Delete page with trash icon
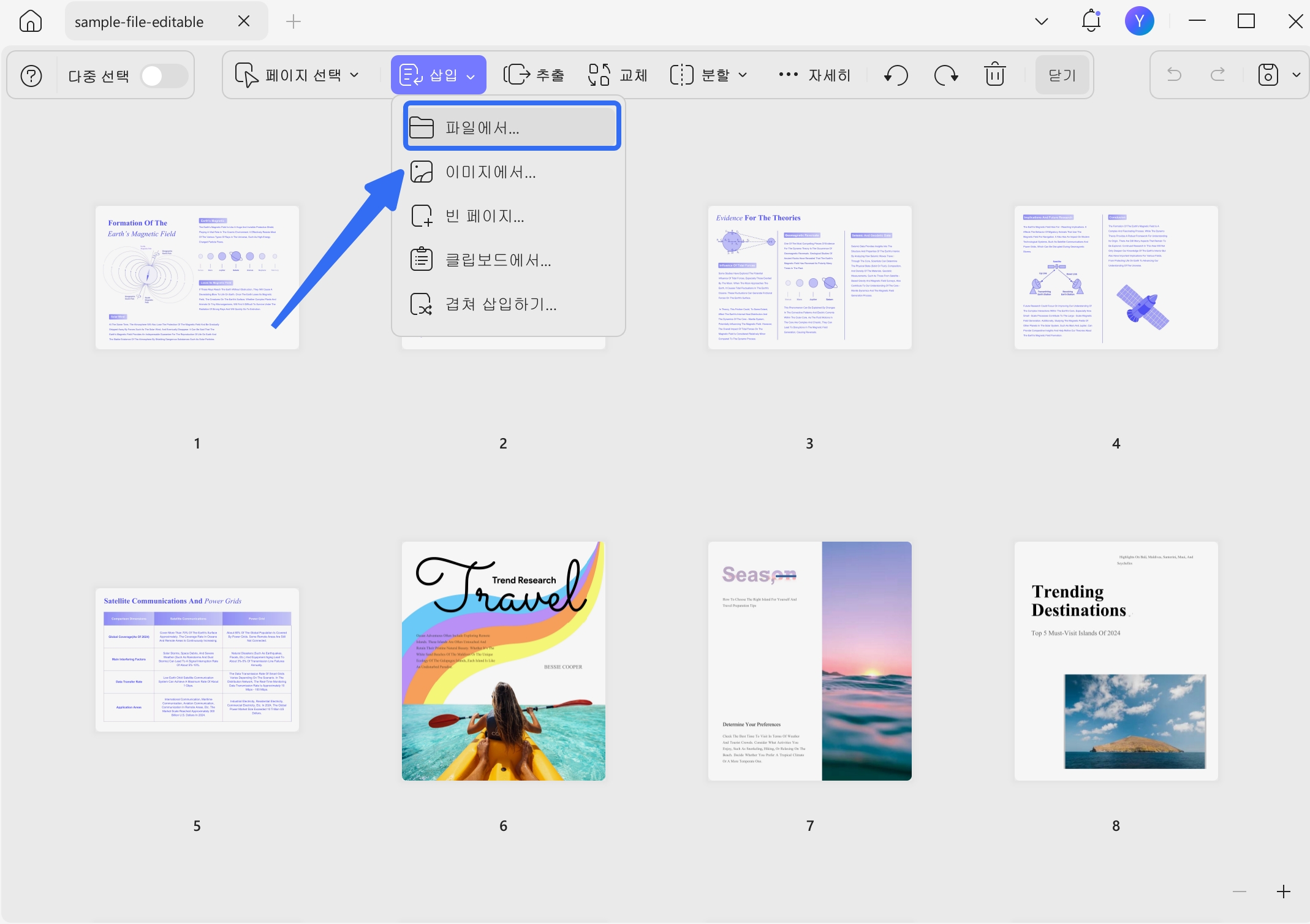The height and width of the screenshot is (924, 1310). click(x=995, y=75)
